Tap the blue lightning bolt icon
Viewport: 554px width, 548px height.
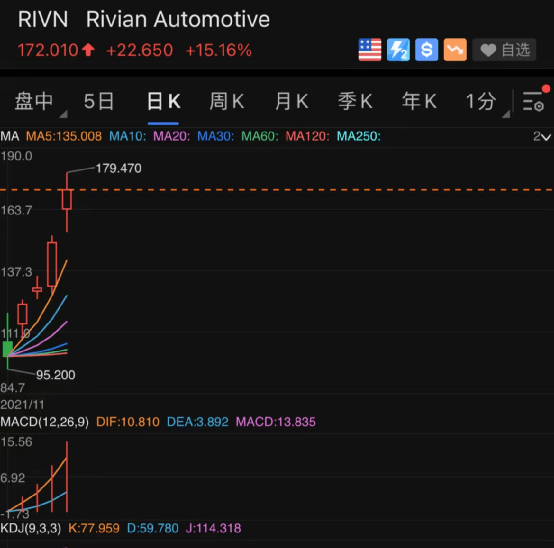click(398, 50)
